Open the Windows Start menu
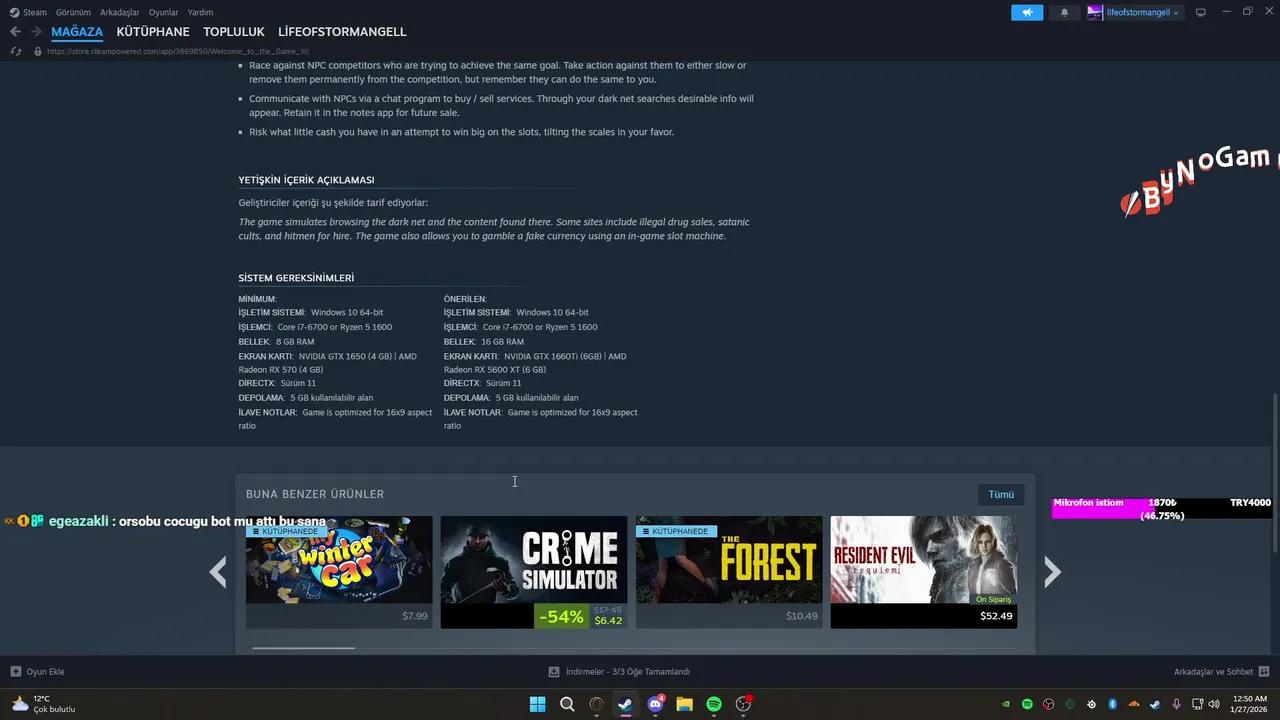Screen dimensions: 1280x720 538,704
